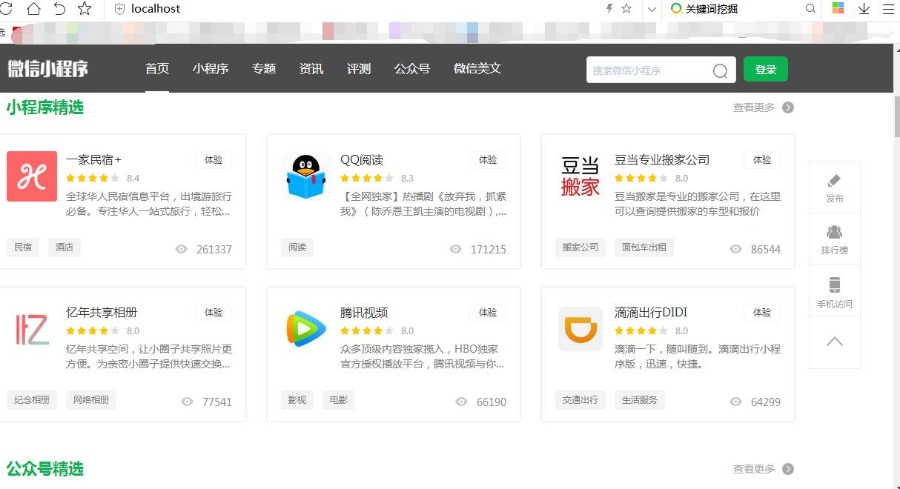Click the 一家民宿+ app icon

tap(32, 176)
